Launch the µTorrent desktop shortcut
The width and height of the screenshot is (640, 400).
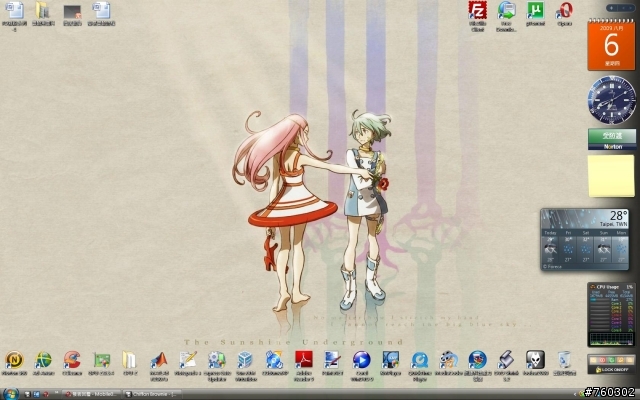[x=535, y=13]
